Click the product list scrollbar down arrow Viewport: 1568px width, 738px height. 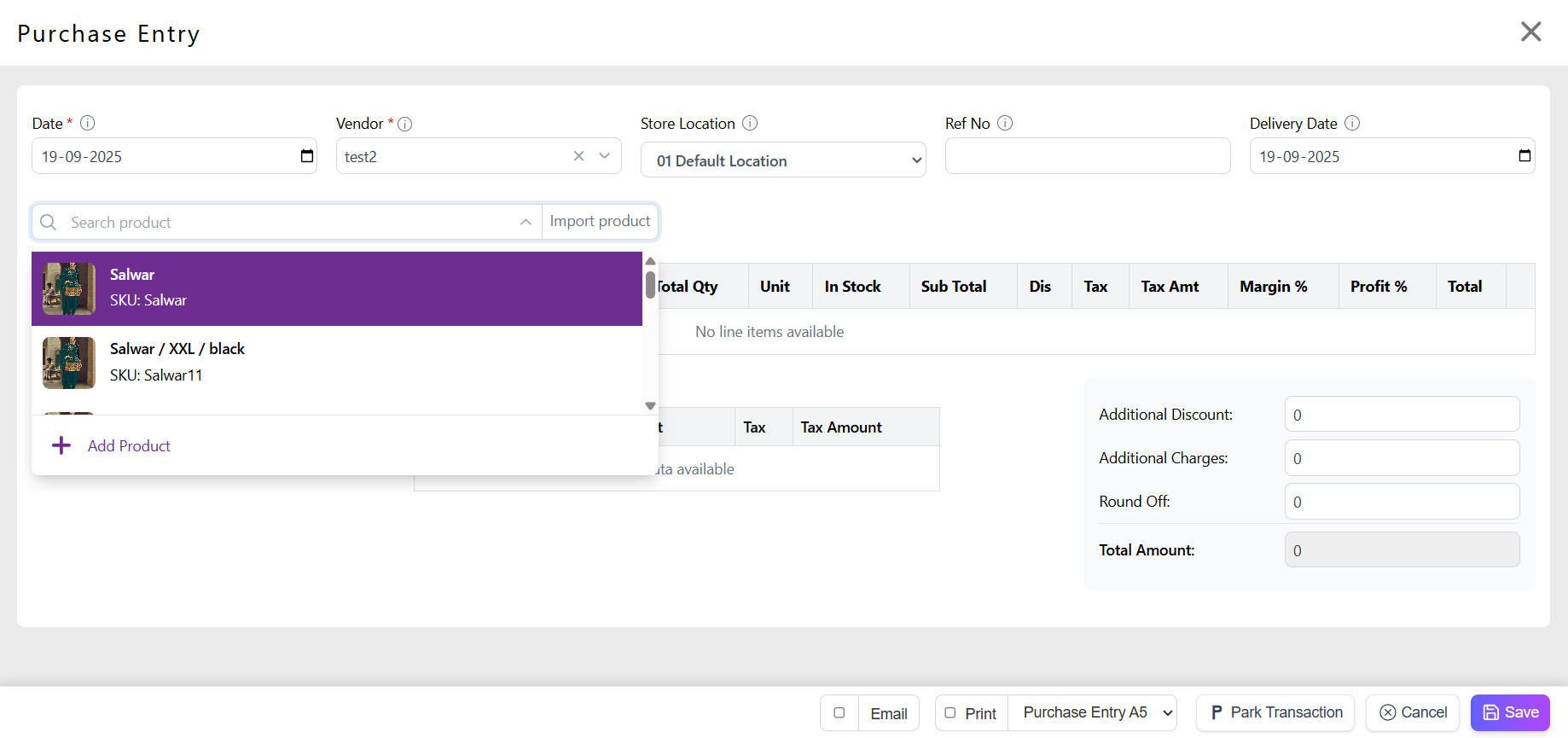[650, 406]
